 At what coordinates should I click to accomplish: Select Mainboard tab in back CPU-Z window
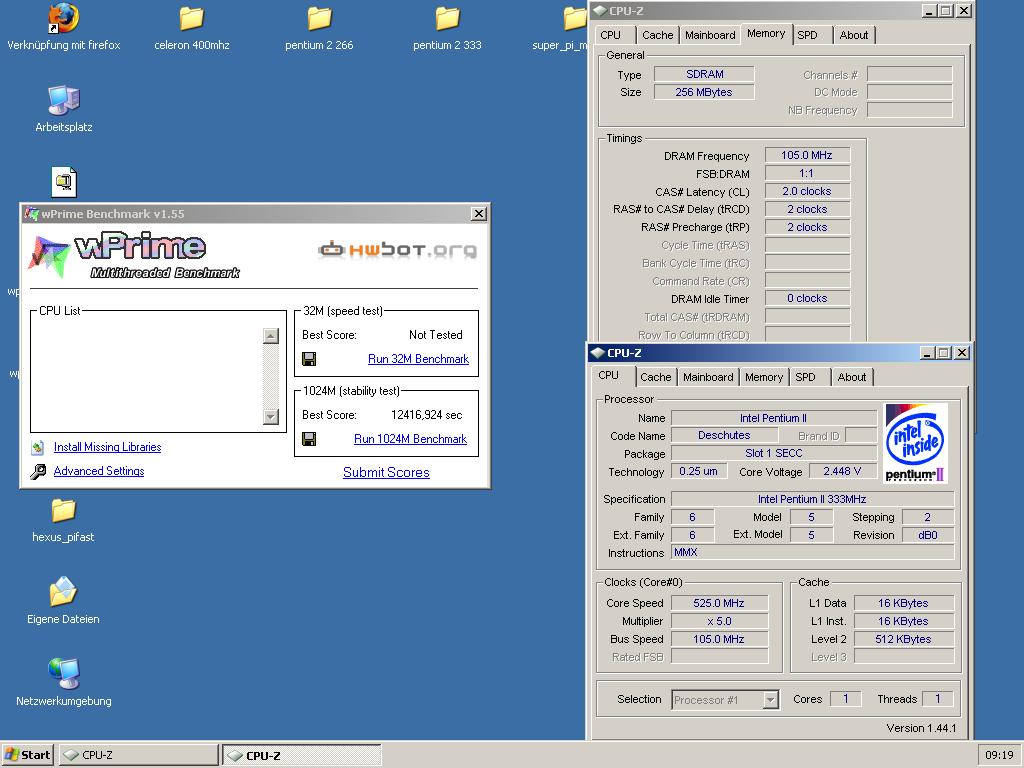click(710, 35)
